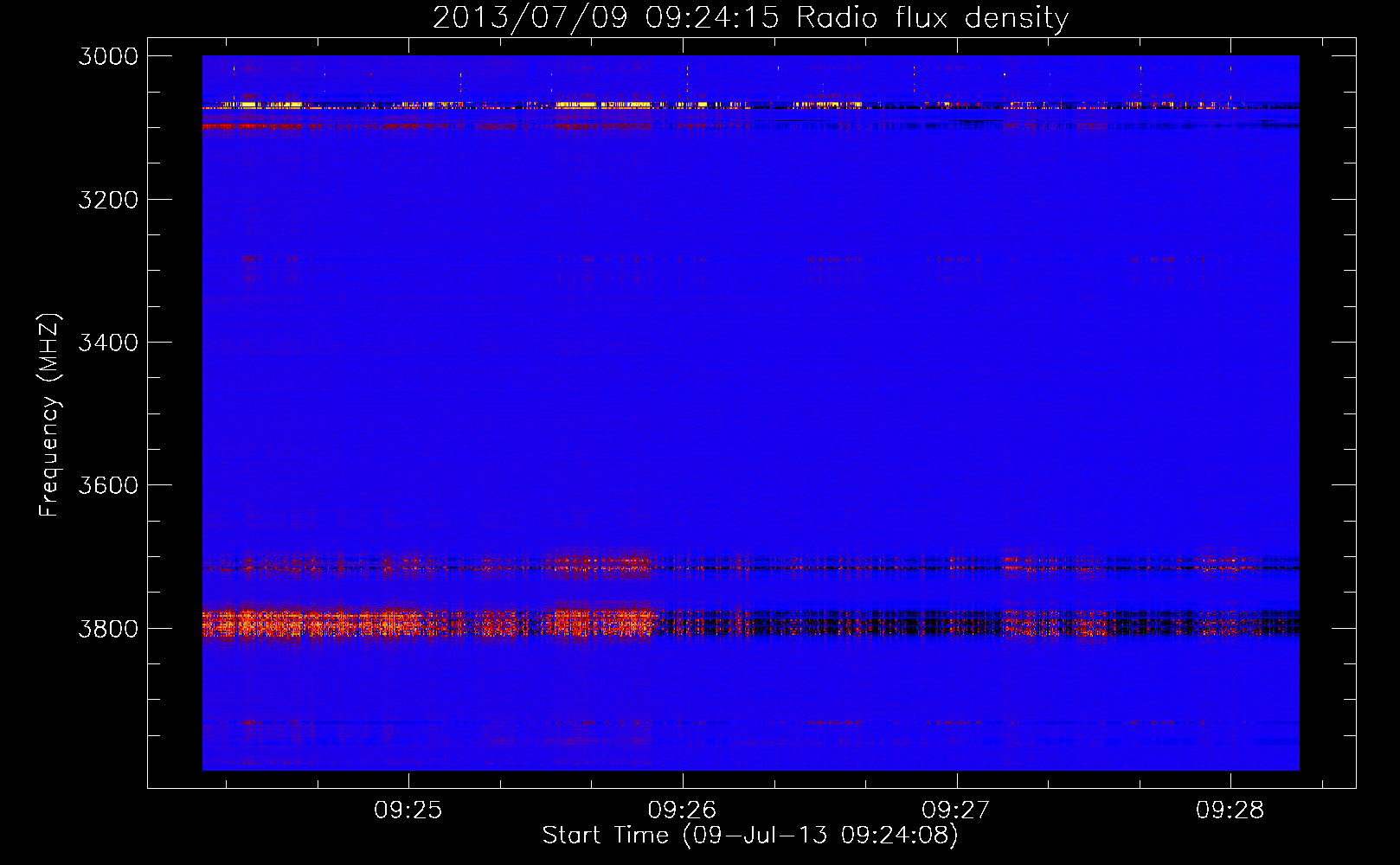The width and height of the screenshot is (1400, 865).
Task: Click the 3000 frequency axis label
Action: 108,56
